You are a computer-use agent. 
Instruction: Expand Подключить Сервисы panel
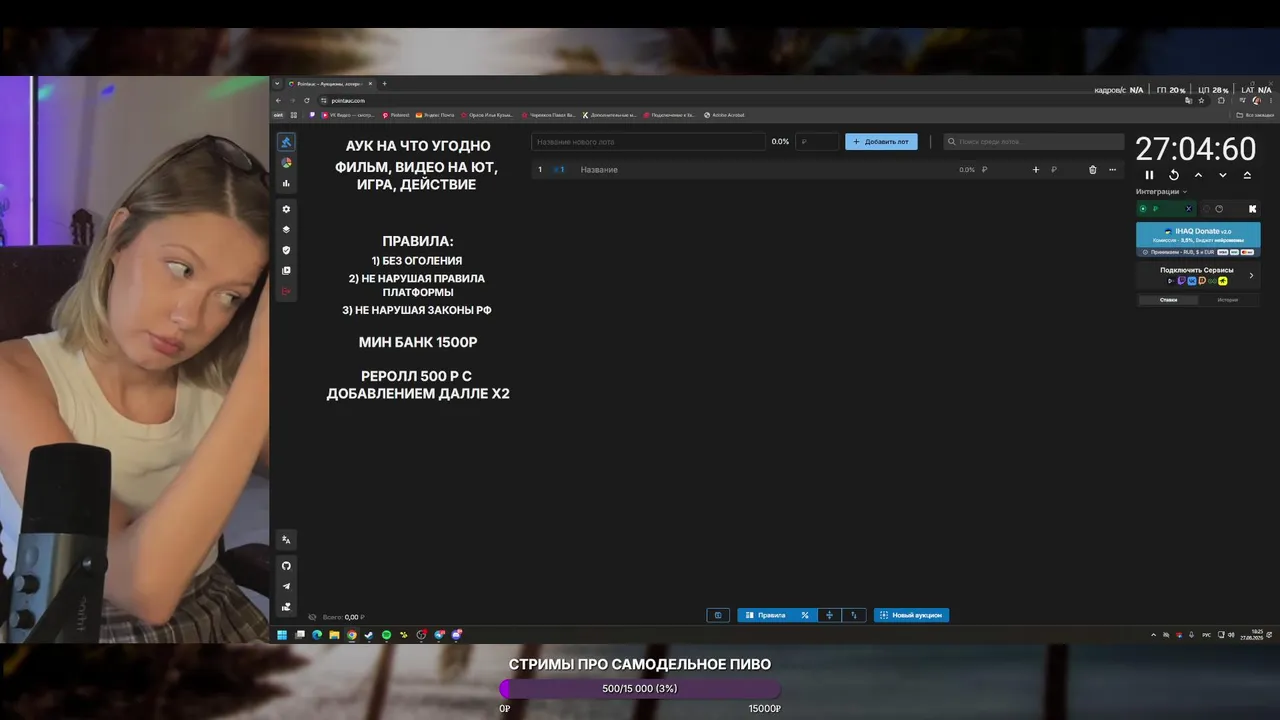click(1198, 275)
